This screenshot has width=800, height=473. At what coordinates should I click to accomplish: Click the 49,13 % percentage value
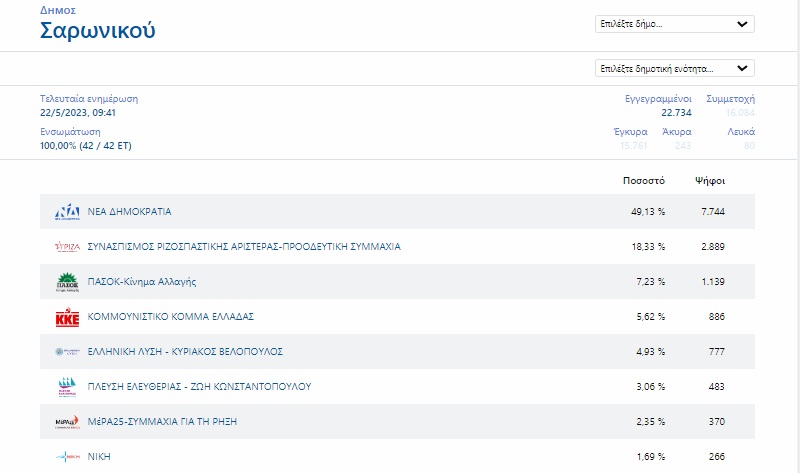click(x=648, y=212)
